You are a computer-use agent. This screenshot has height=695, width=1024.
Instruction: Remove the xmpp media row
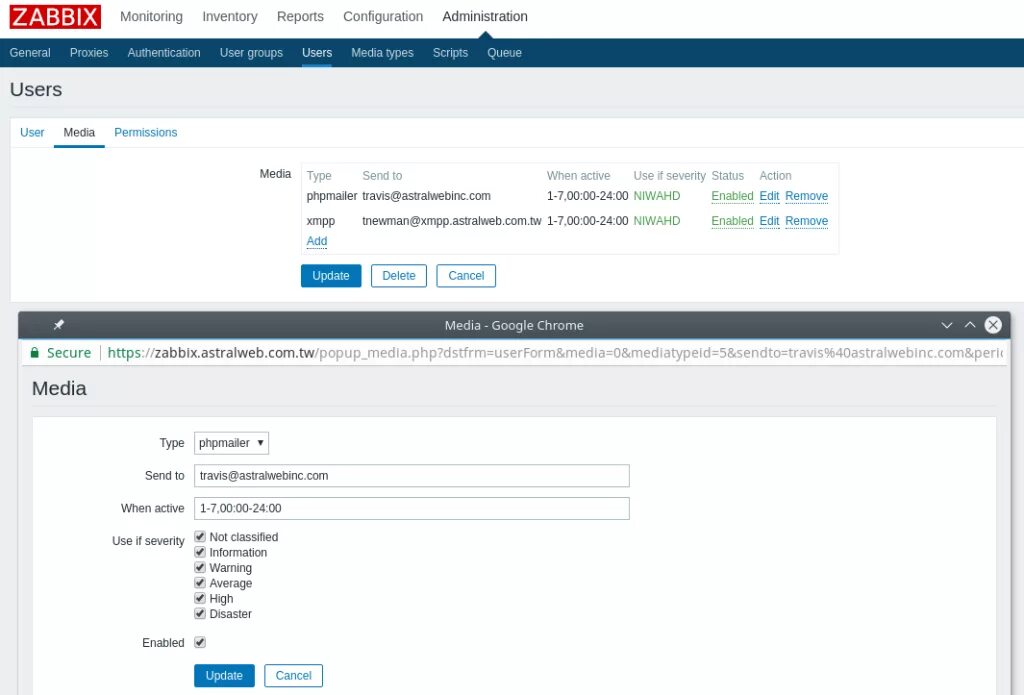coord(807,221)
